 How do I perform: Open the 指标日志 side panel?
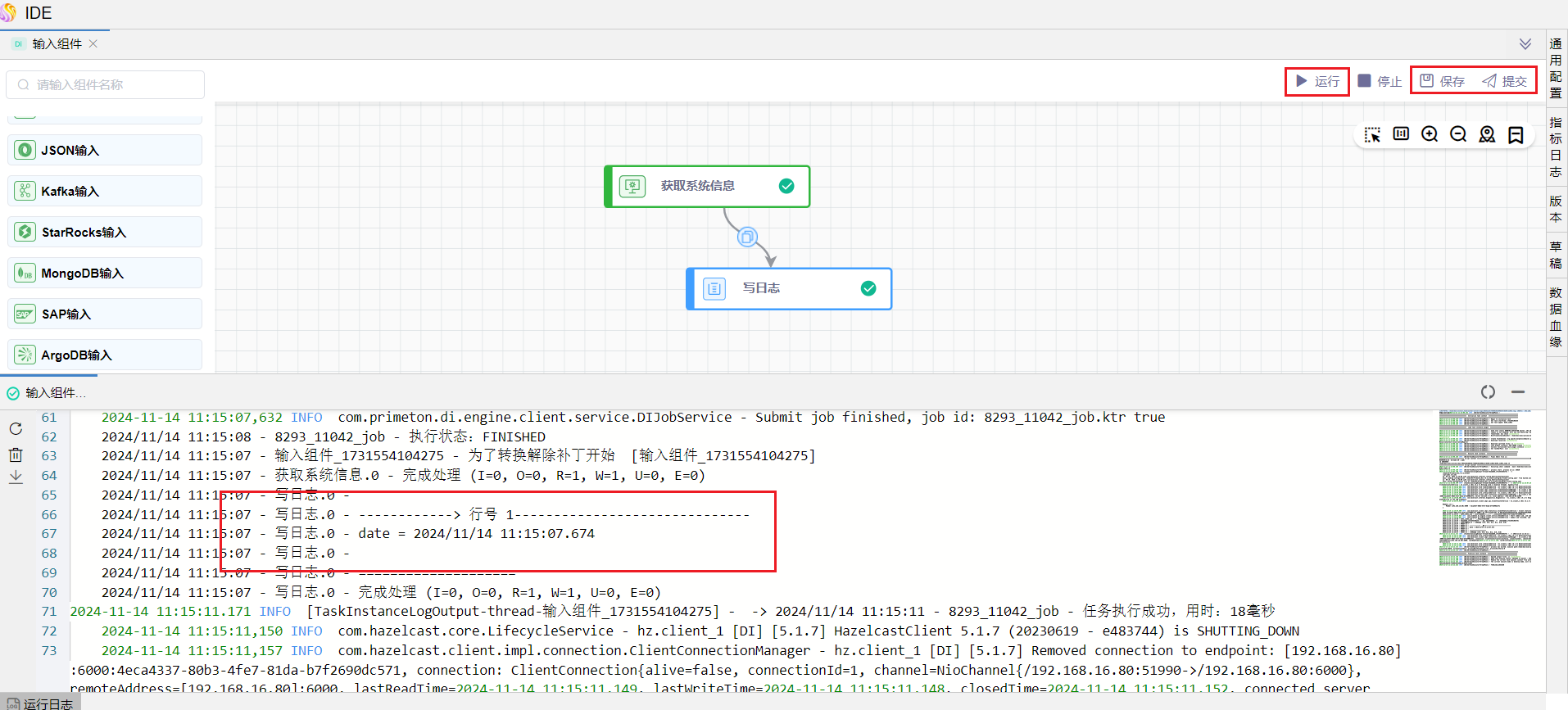coord(1556,147)
